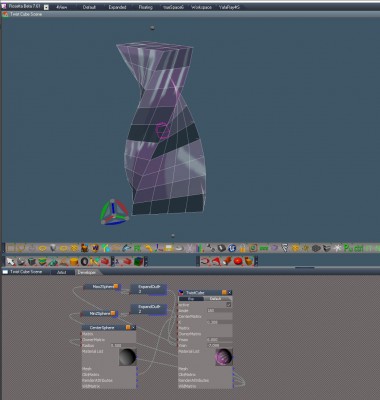Switch to the Expanded layout tab
The width and height of the screenshot is (380, 400).
point(117,7)
